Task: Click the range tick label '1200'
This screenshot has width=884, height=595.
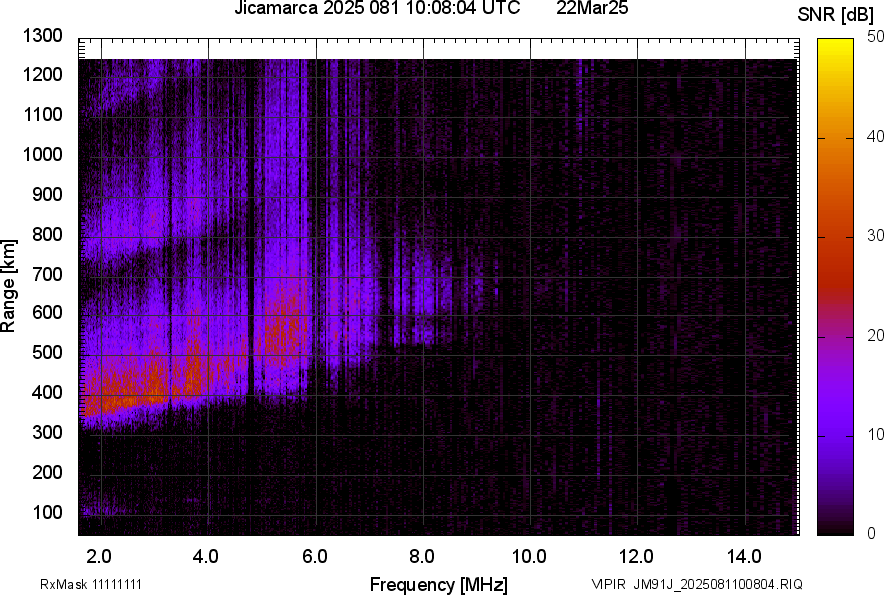Action: point(42,74)
